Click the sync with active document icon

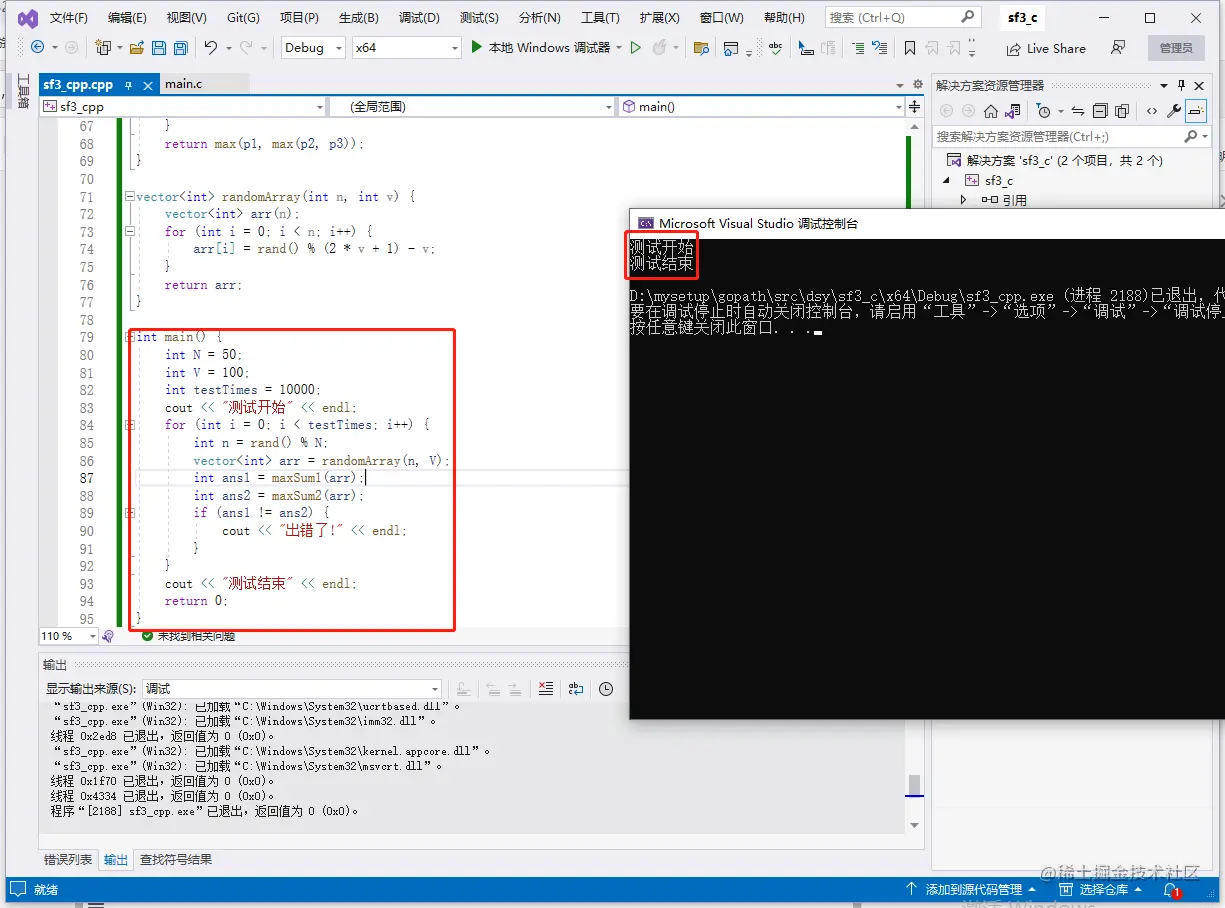1078,111
